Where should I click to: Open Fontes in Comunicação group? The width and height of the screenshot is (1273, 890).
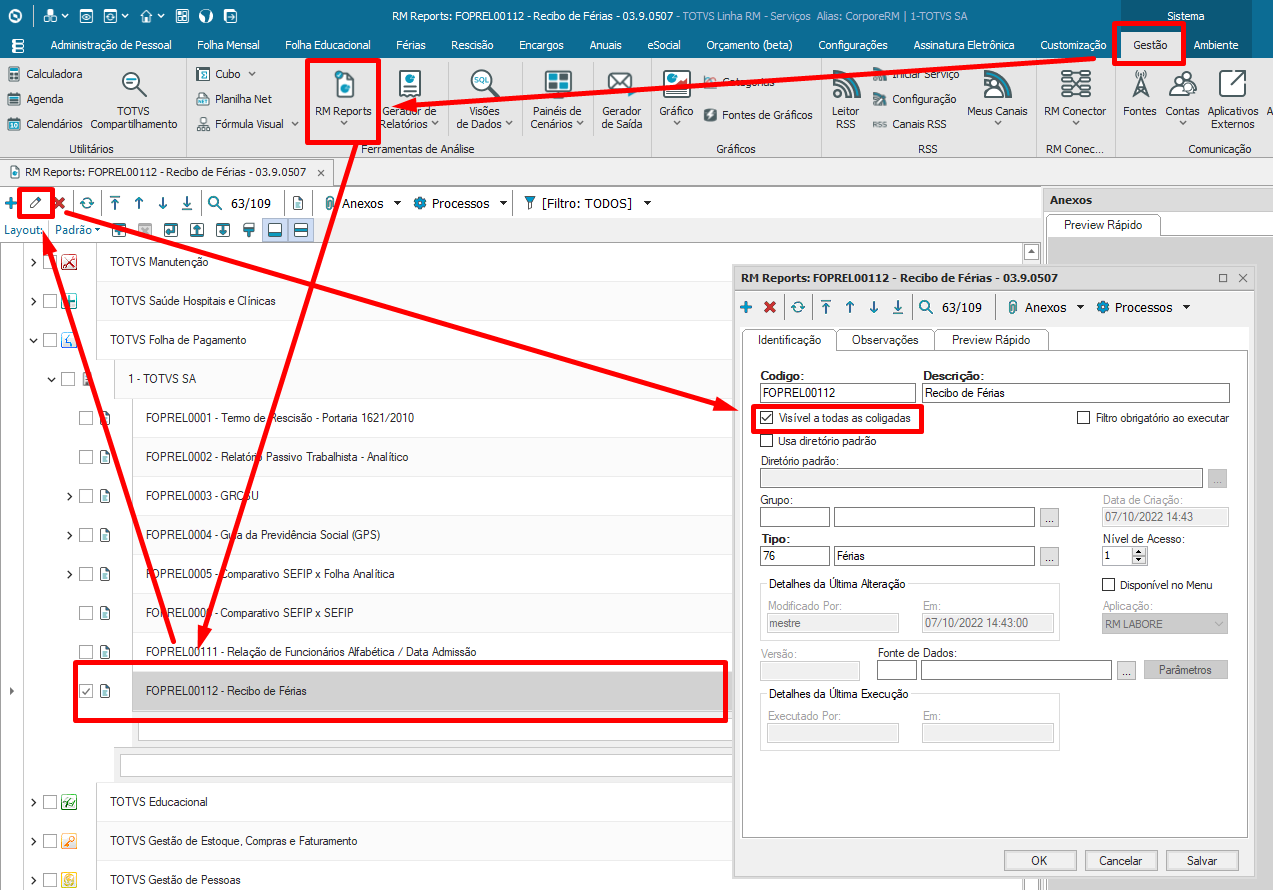pos(1140,93)
